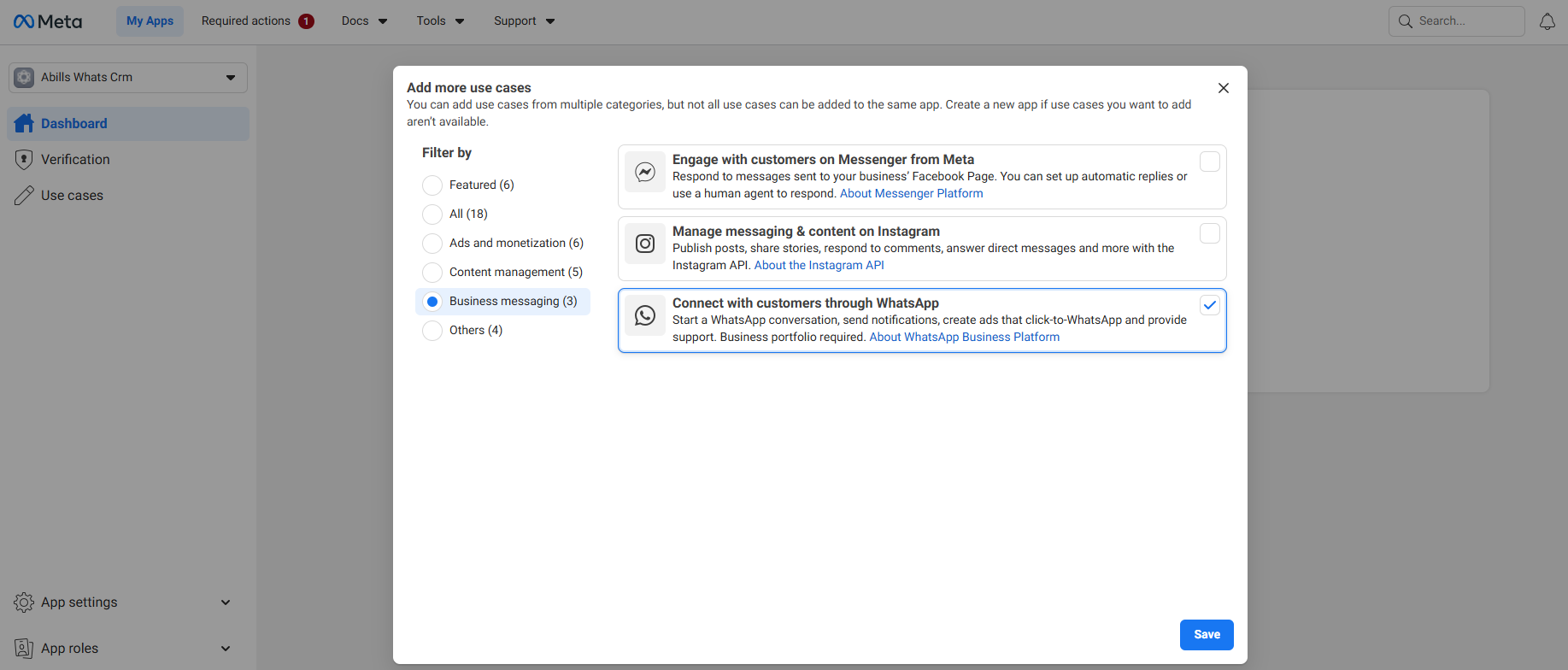The image size is (1568, 670).
Task: Uncheck the WhatsApp use case checkbox
Action: tap(1209, 305)
